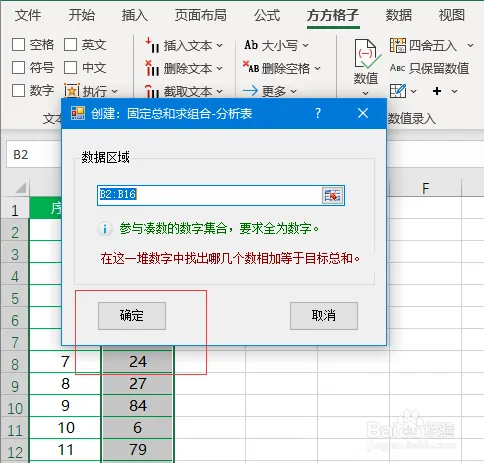The width and height of the screenshot is (484, 463).
Task: Switch to the 开始 ribbon tab
Action: pos(82,15)
